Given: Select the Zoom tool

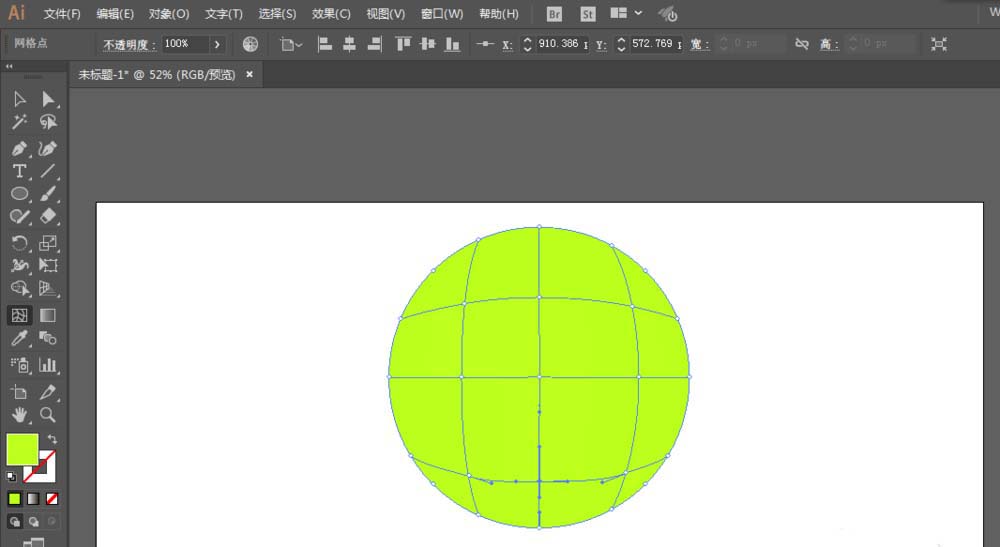Looking at the screenshot, I should click(x=48, y=415).
